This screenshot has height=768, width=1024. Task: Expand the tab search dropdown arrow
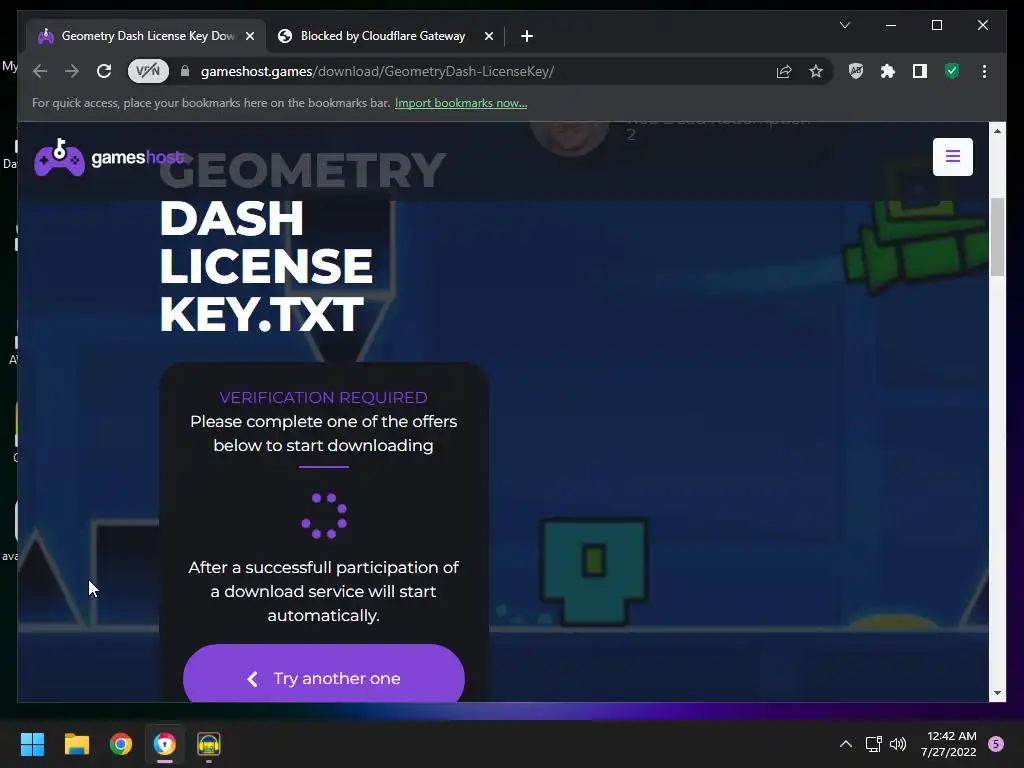pyautogui.click(x=844, y=25)
